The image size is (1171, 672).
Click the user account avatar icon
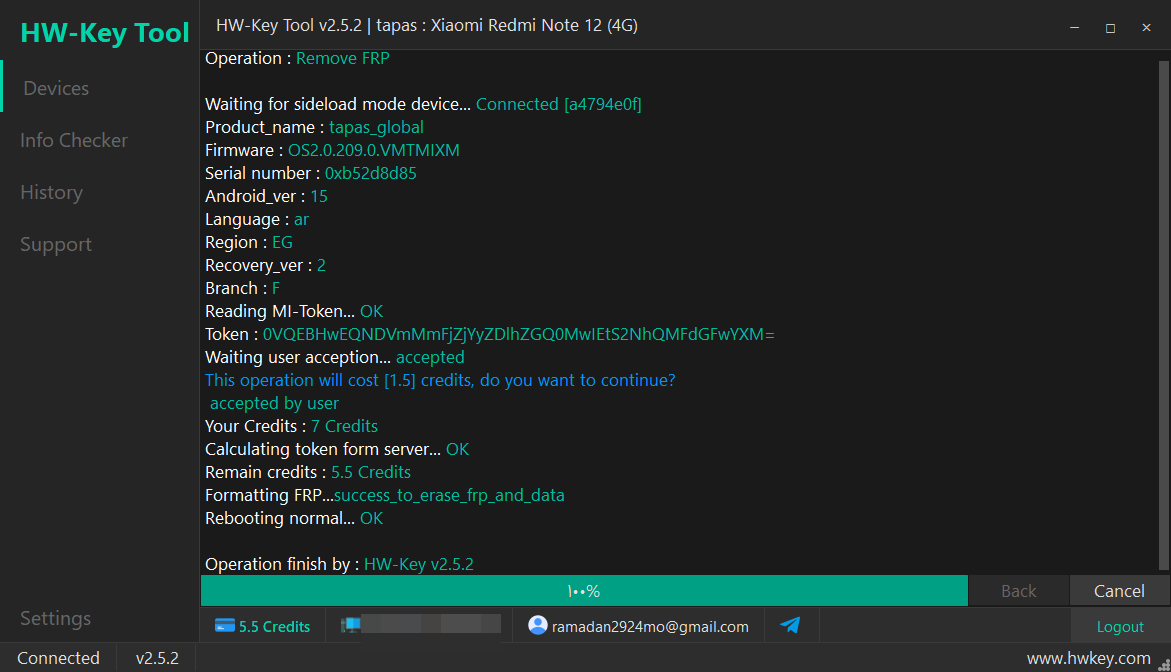[x=538, y=625]
